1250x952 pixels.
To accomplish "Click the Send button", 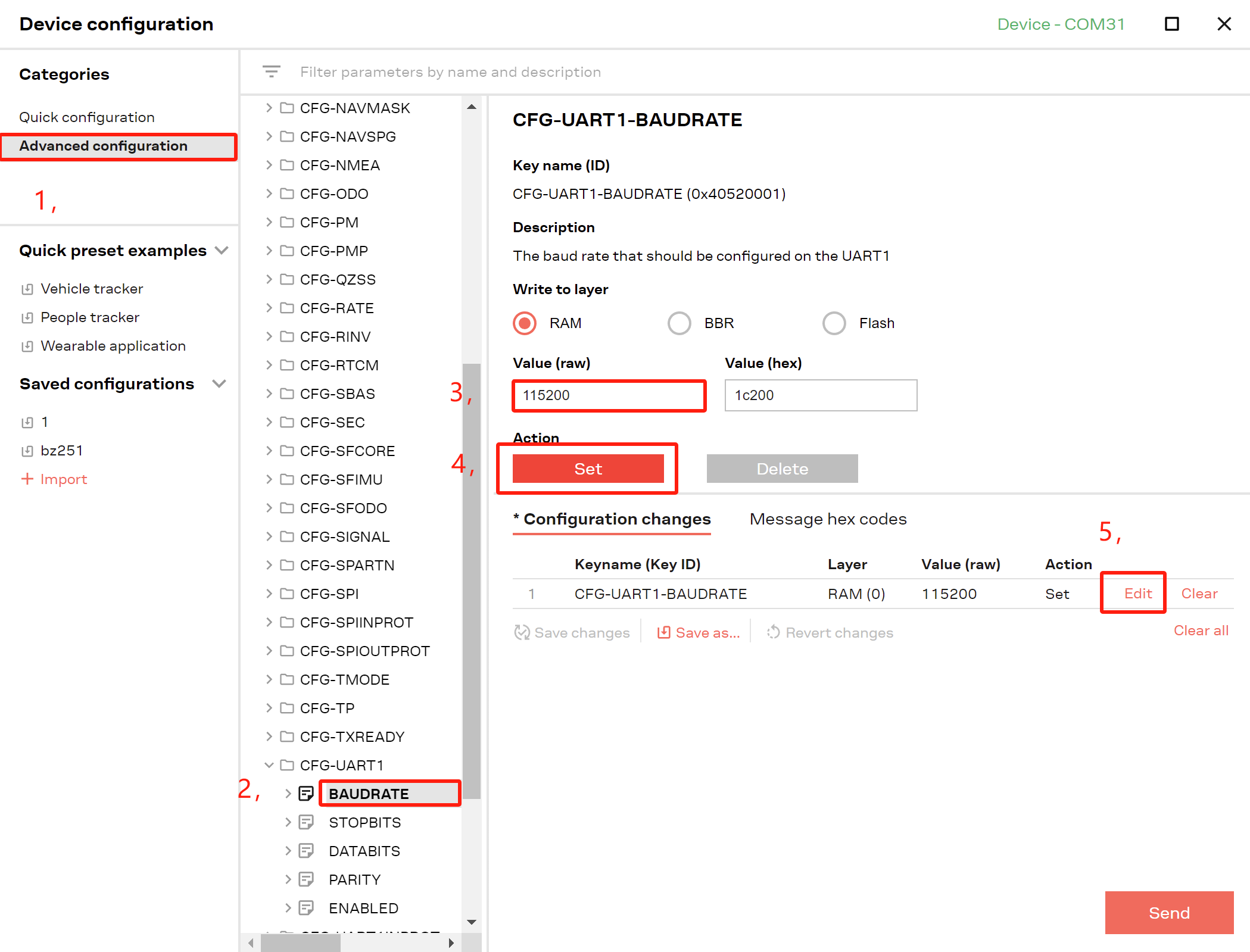I will tap(1169, 913).
